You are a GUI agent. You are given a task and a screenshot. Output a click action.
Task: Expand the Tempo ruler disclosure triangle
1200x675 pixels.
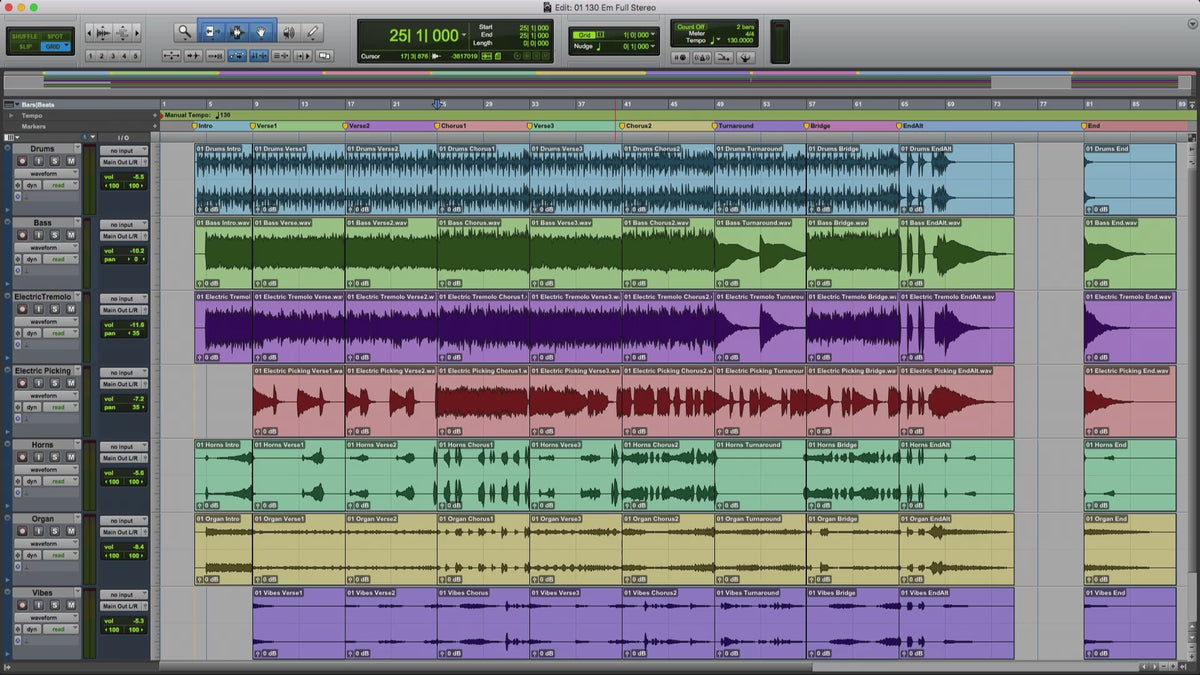pyautogui.click(x=11, y=115)
